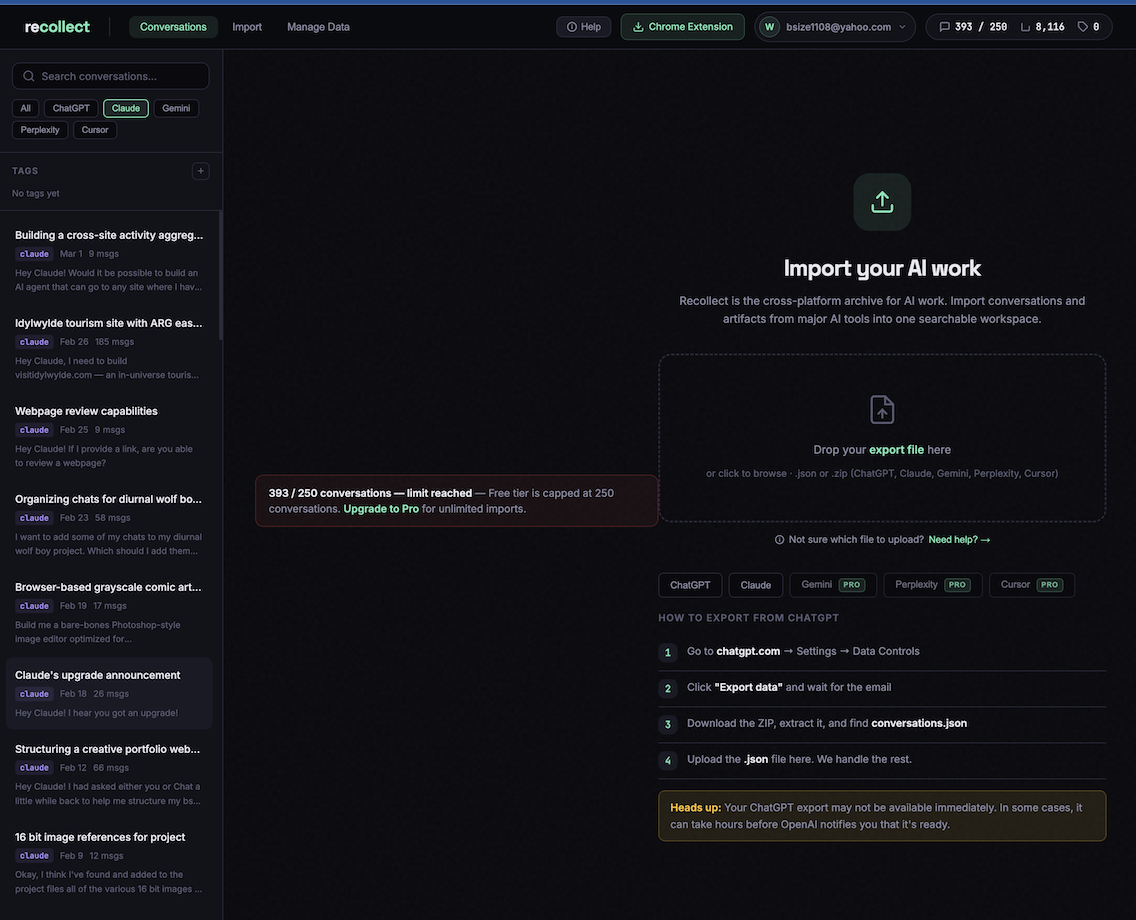Click the file upload icon in drop zone
The width and height of the screenshot is (1136, 920).
[882, 410]
